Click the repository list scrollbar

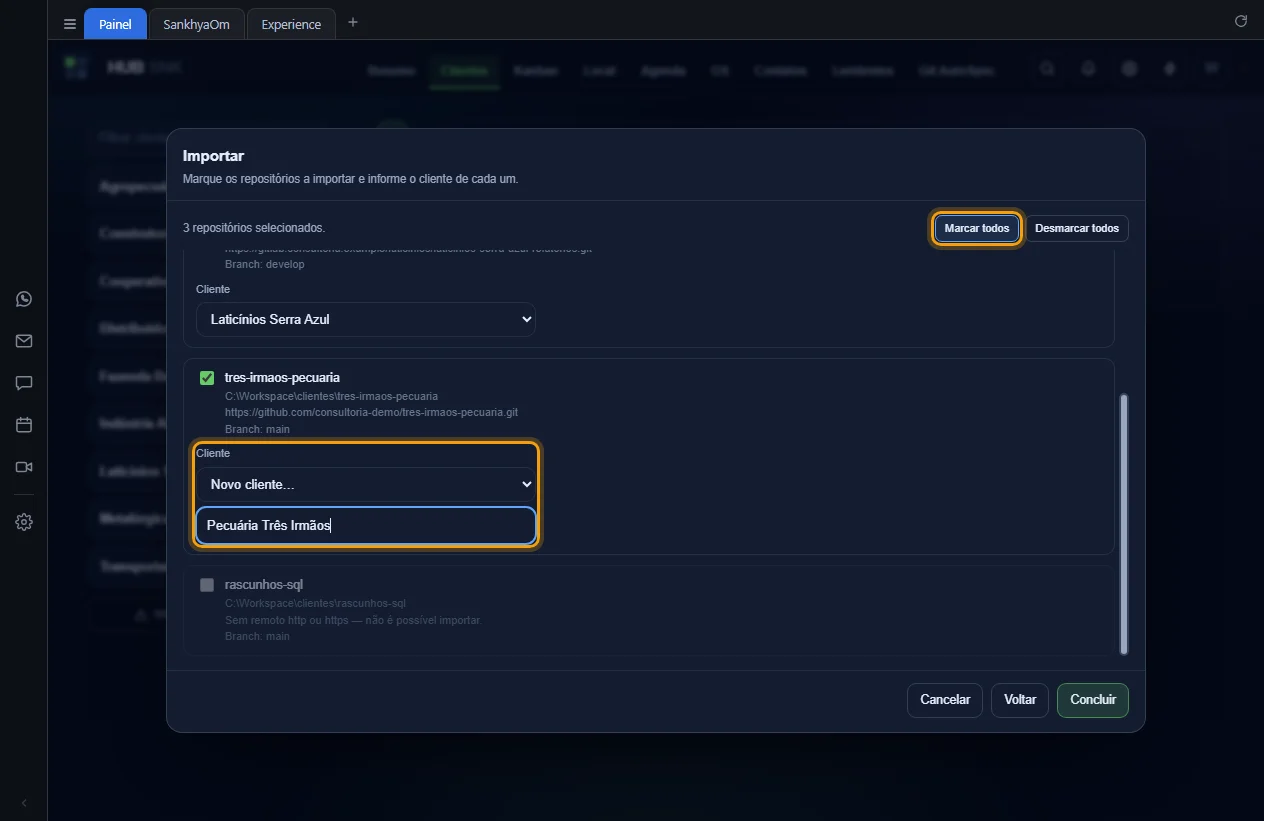1124,525
